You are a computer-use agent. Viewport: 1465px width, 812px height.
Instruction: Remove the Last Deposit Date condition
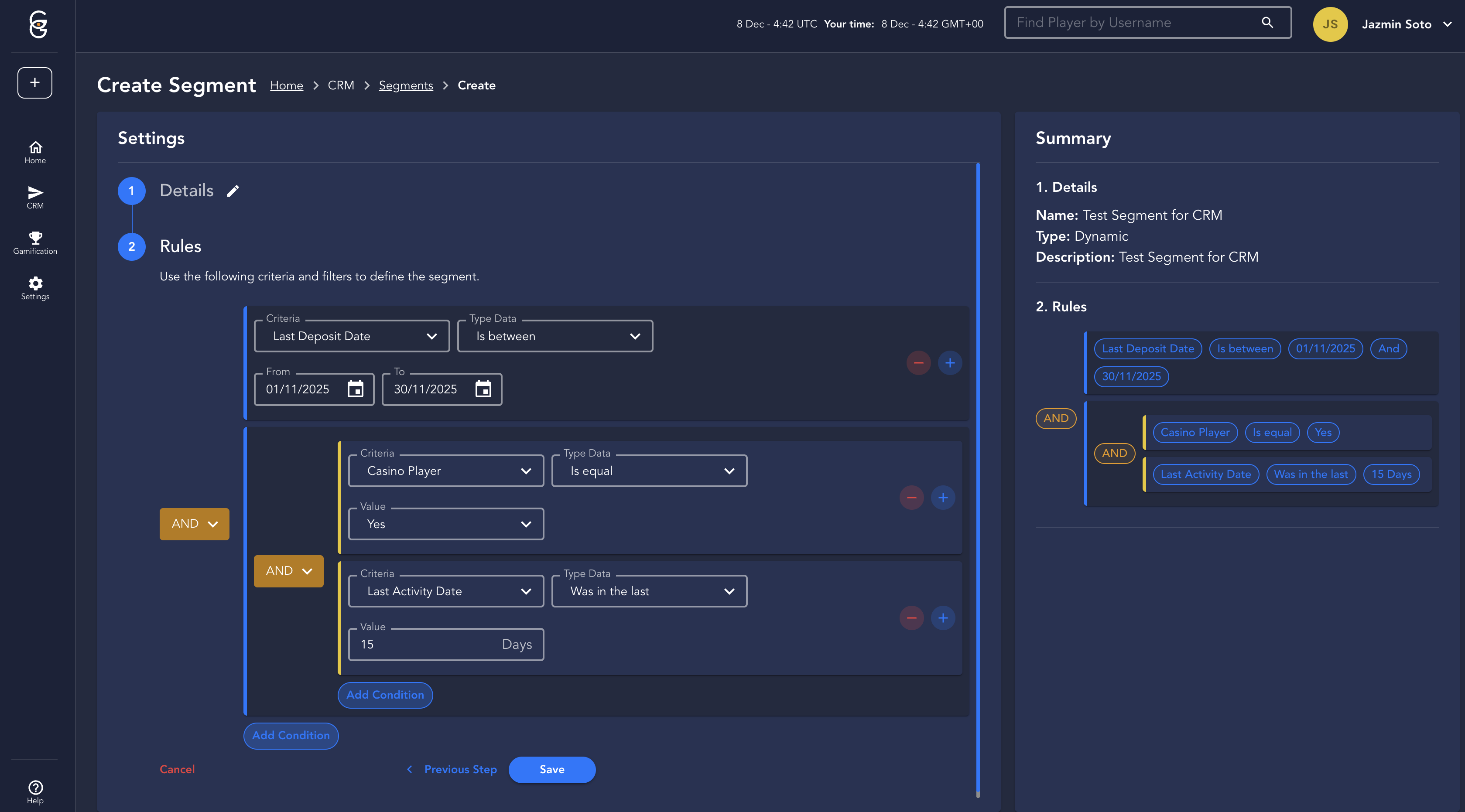pyautogui.click(x=918, y=363)
